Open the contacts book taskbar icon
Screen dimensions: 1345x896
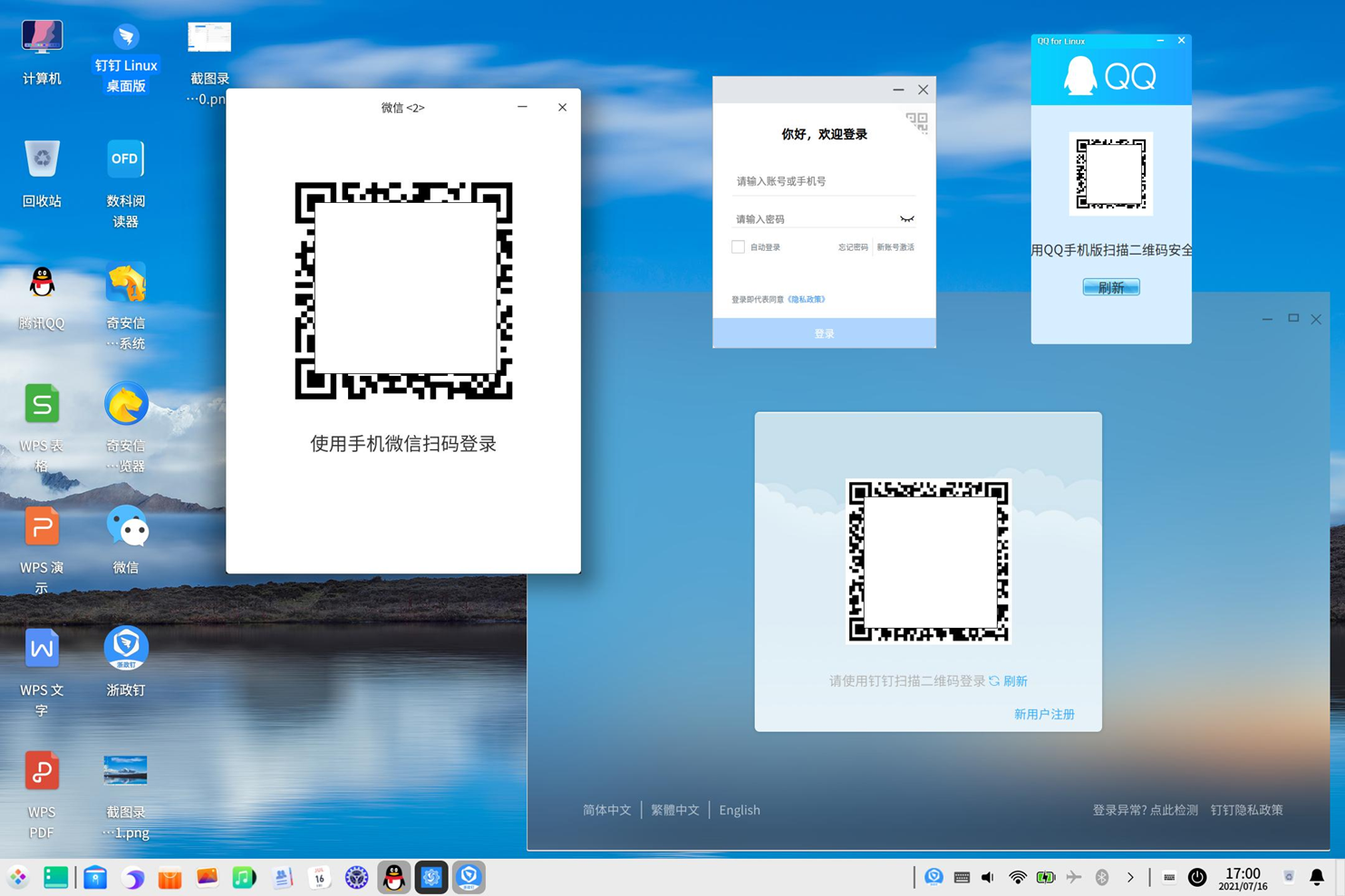point(282,877)
